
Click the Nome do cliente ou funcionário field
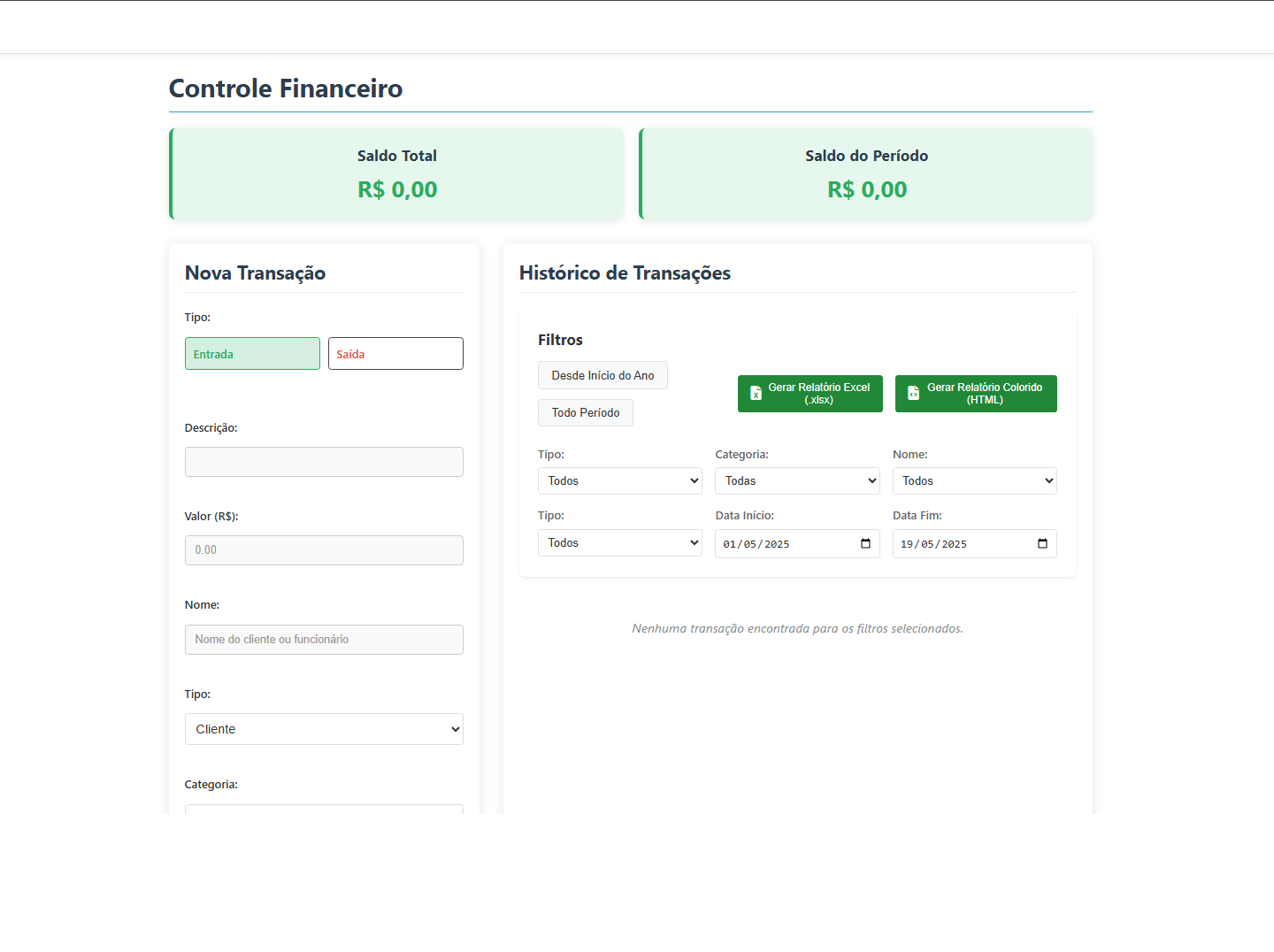tap(324, 640)
